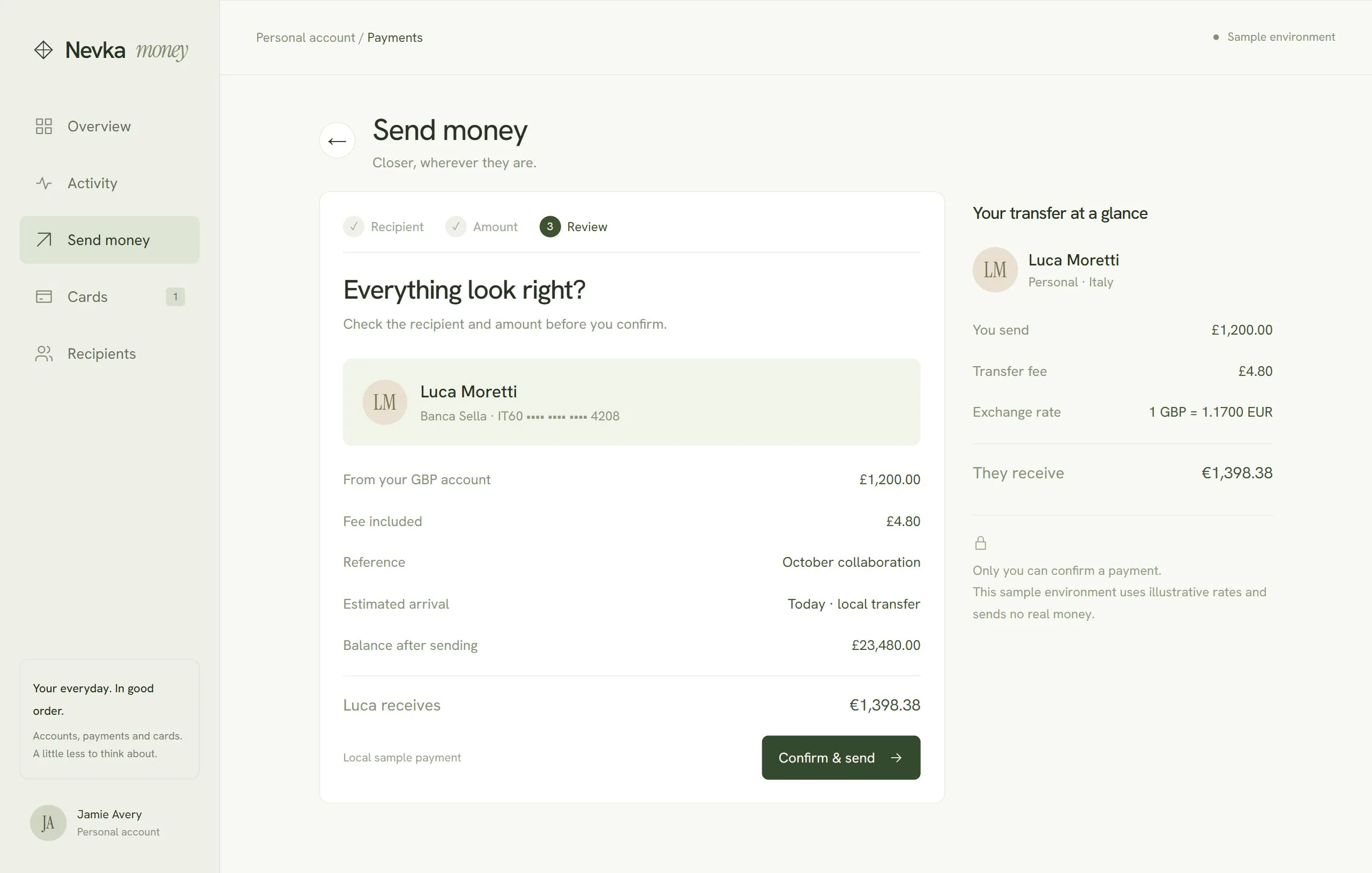Click the step 3 Review number badge
Viewport: 1372px width, 873px height.
tap(550, 226)
